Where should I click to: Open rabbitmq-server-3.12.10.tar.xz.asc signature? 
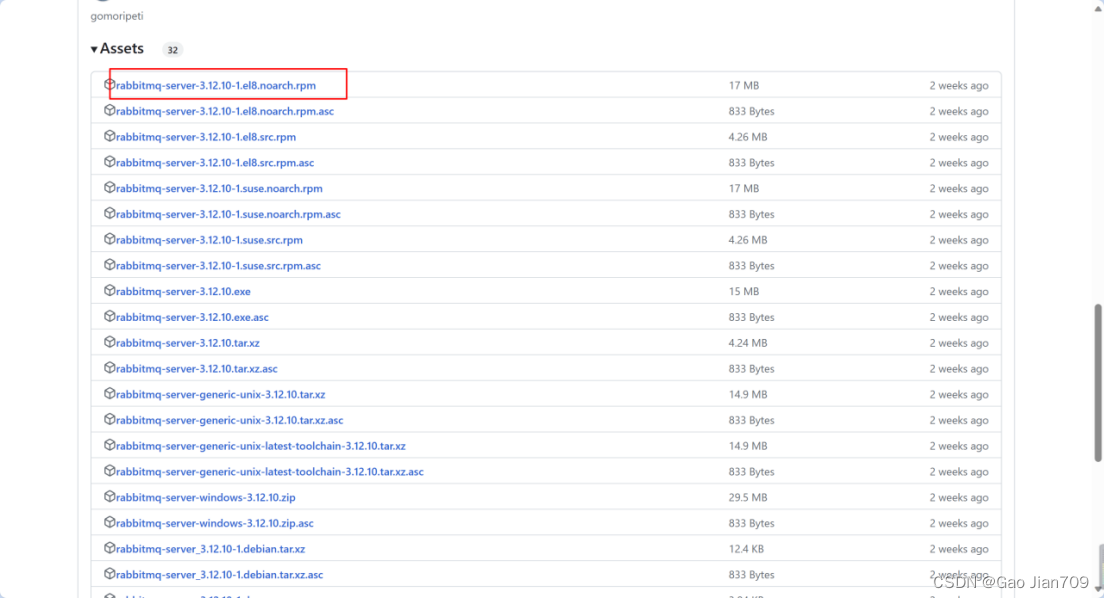click(196, 368)
